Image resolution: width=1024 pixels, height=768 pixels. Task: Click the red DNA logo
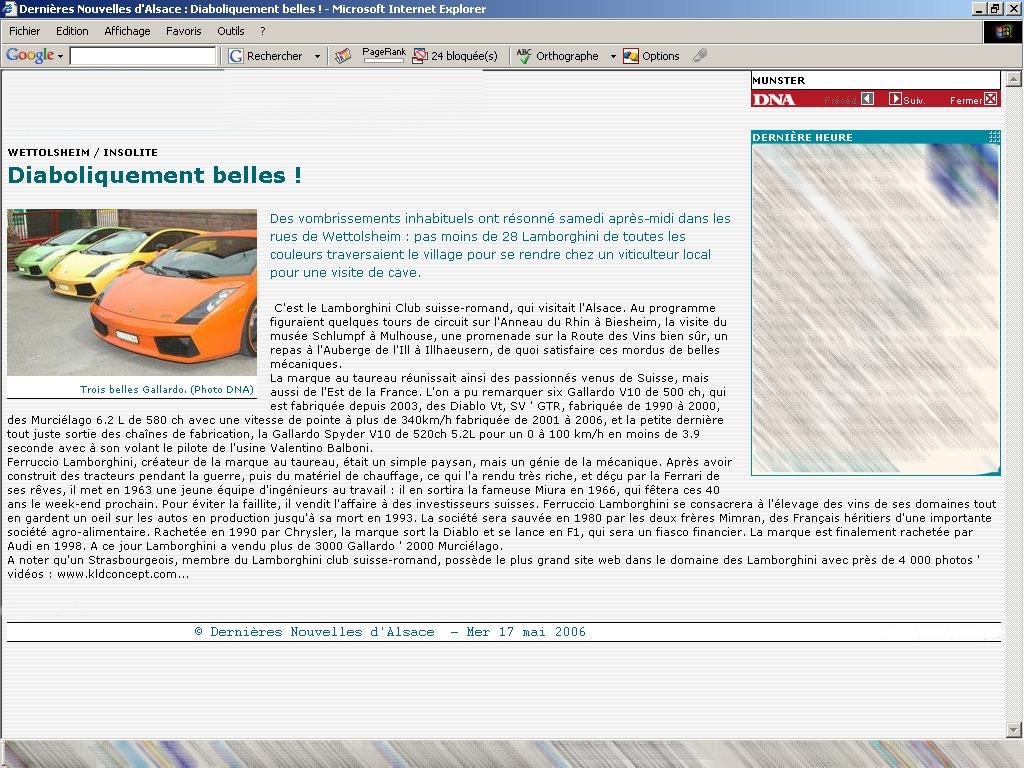[x=774, y=99]
